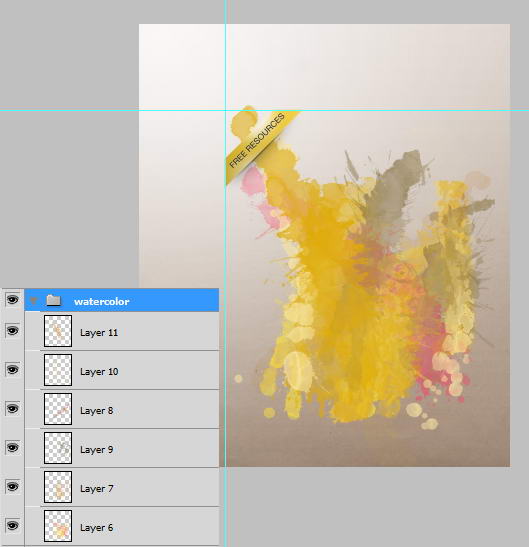Select the watercolor group name
Viewport: 529px width, 547px height.
[102, 301]
